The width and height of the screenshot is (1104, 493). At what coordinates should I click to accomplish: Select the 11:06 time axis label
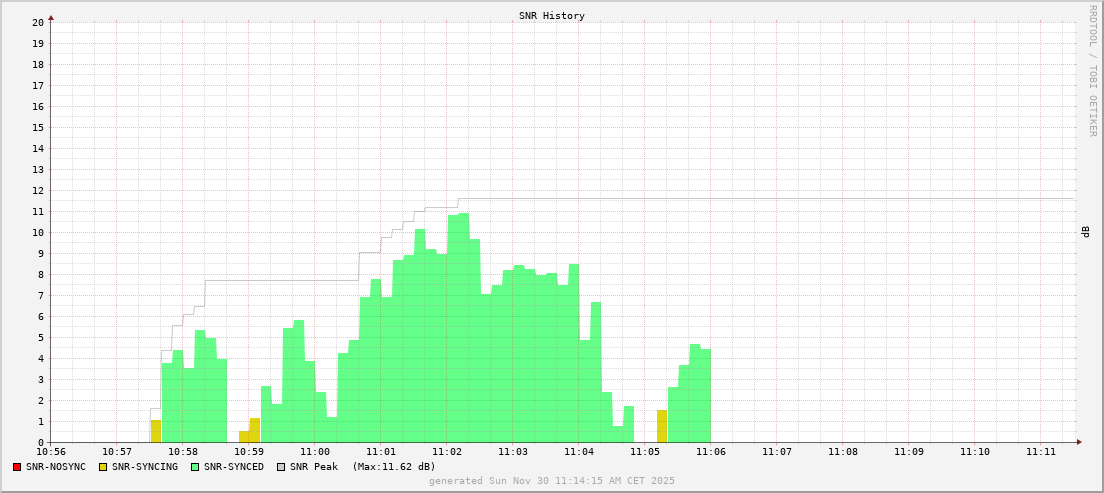(710, 452)
